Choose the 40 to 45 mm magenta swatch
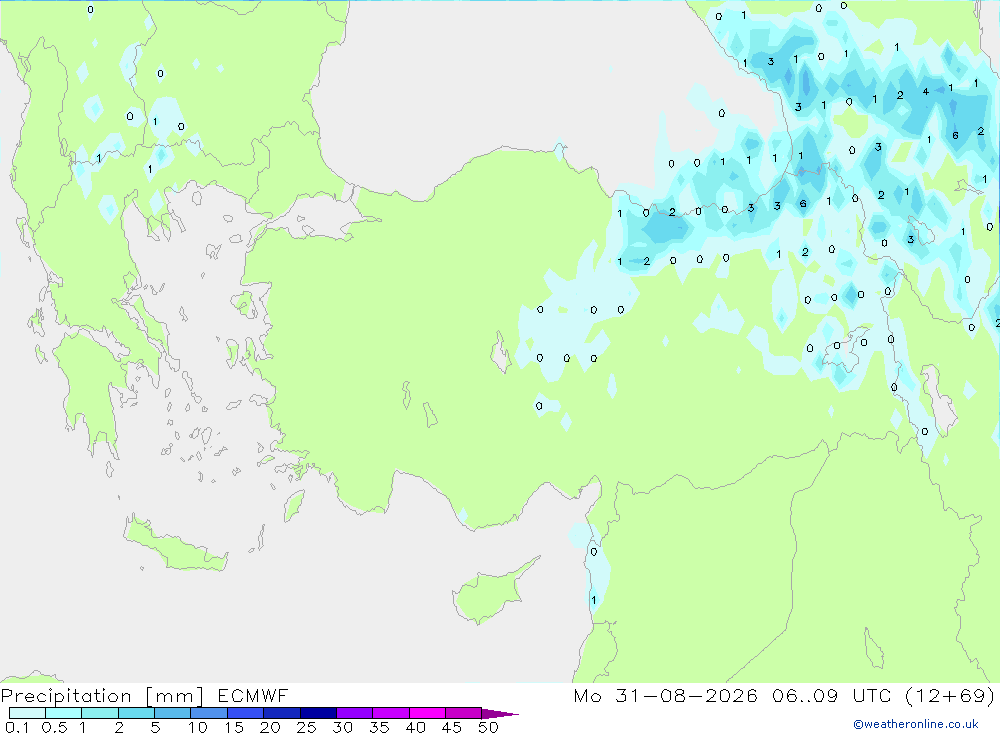 click(427, 713)
